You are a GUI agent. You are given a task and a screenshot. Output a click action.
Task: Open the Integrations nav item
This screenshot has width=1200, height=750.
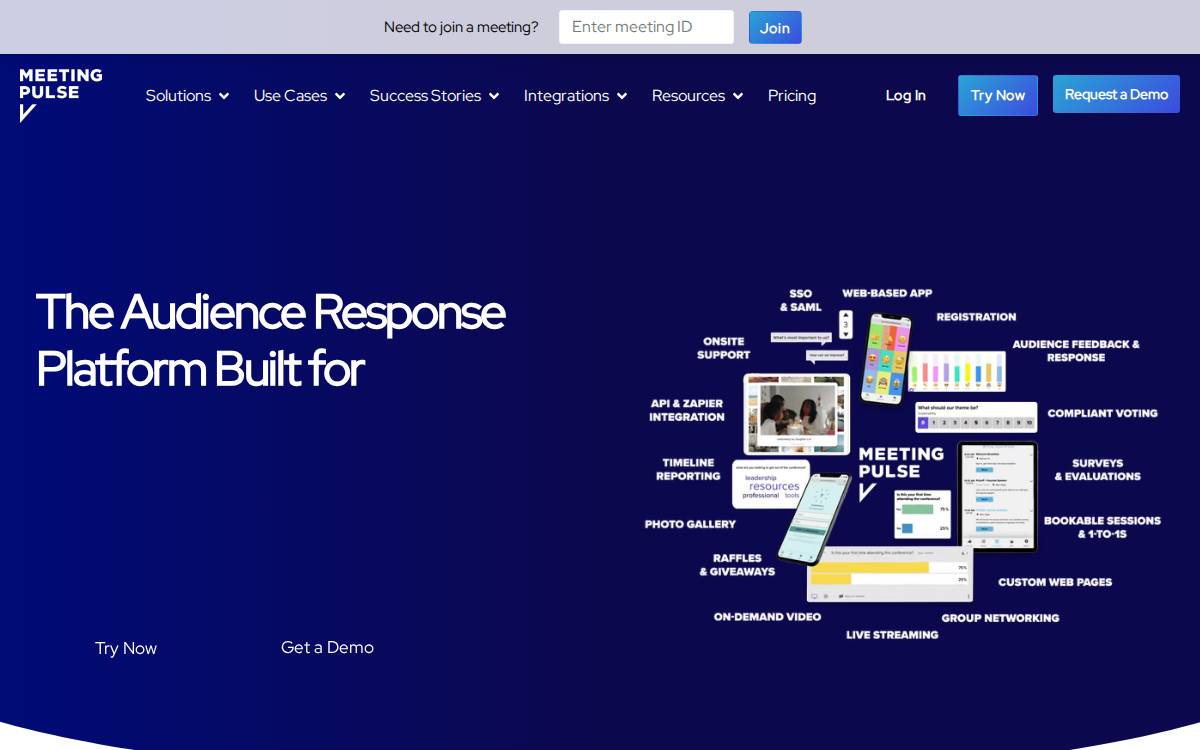click(x=566, y=96)
